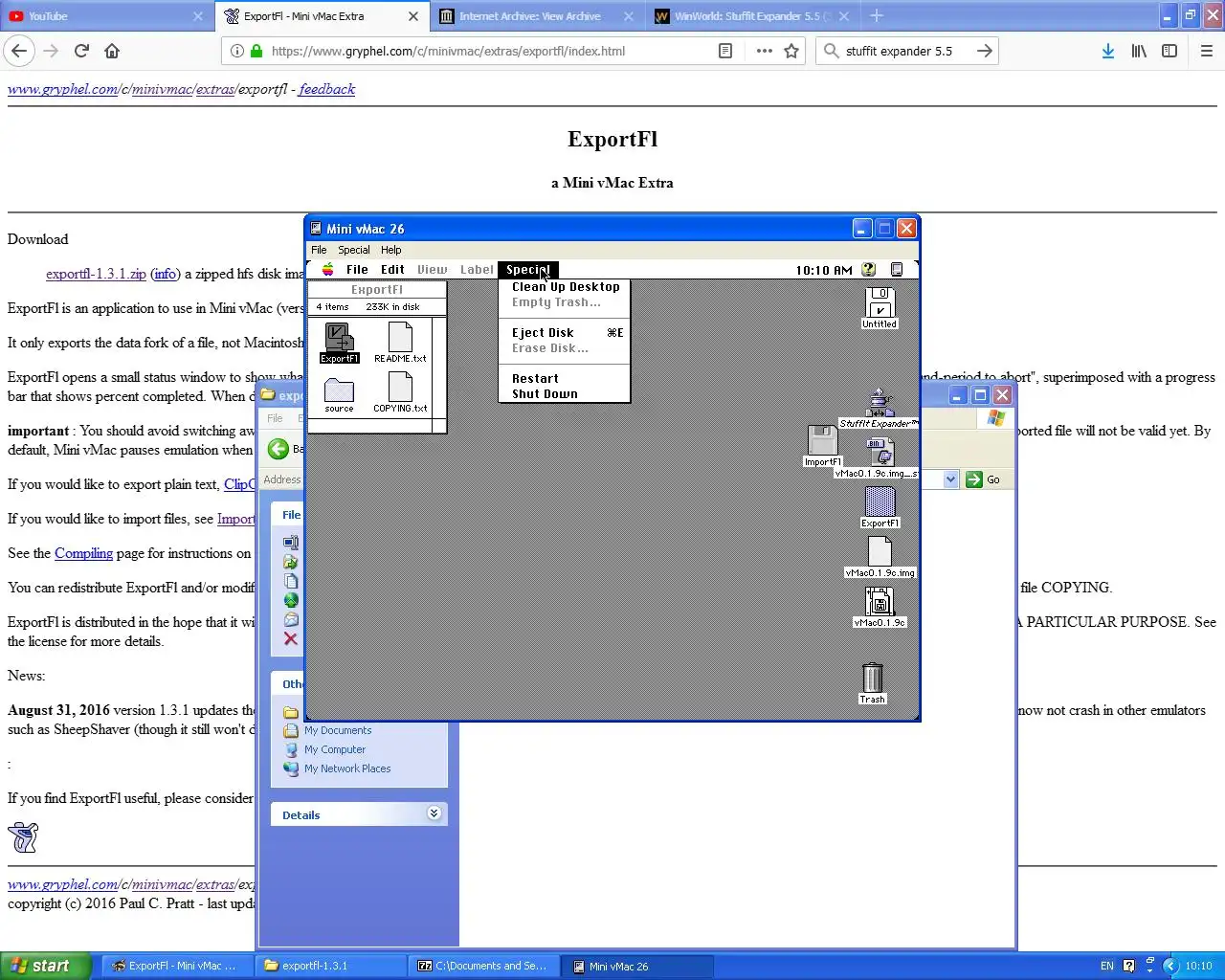Open the feedback link at top

pyautogui.click(x=326, y=89)
